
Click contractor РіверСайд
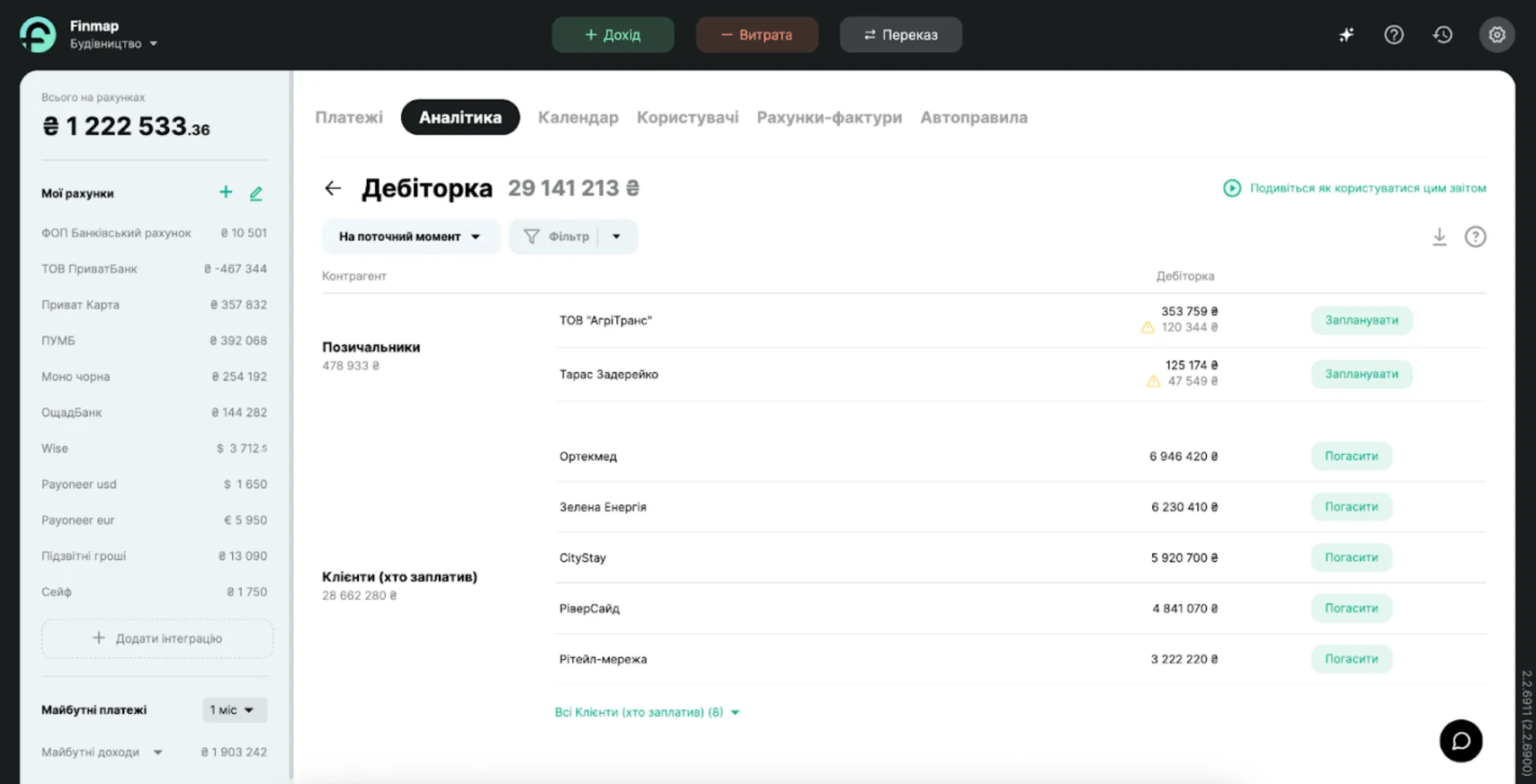589,609
